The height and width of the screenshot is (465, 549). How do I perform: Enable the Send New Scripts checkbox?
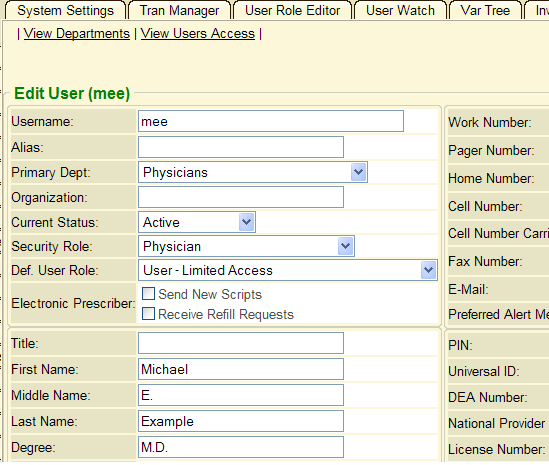point(148,294)
